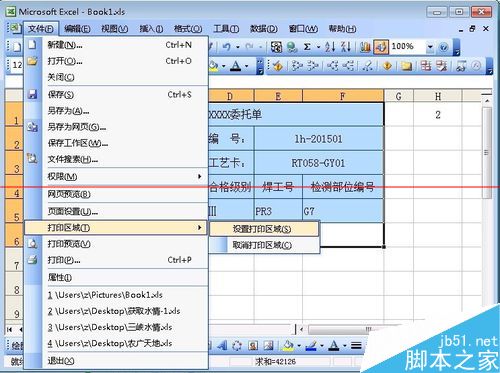Click the zoom 100% input box

408,47
